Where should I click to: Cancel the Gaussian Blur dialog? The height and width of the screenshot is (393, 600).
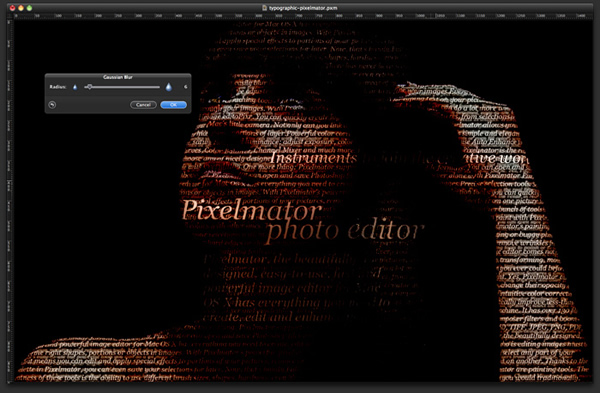[143, 105]
